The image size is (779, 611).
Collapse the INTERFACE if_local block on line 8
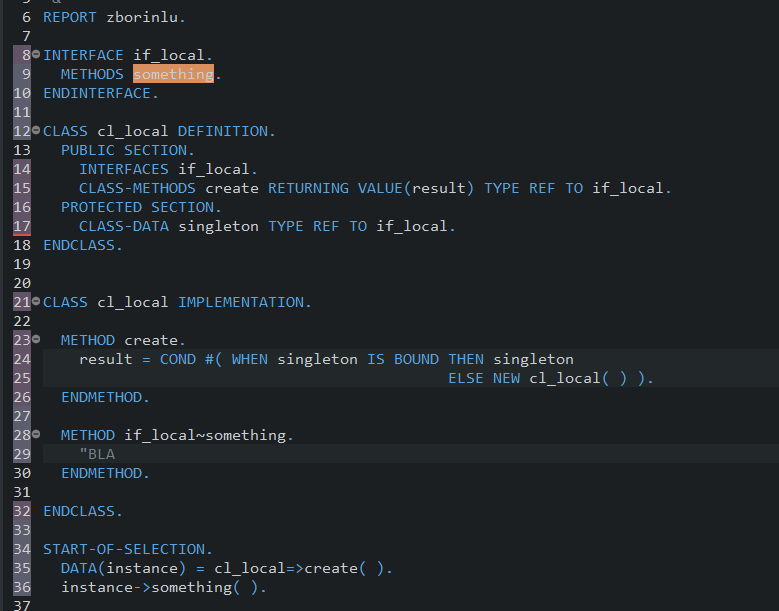[36, 54]
